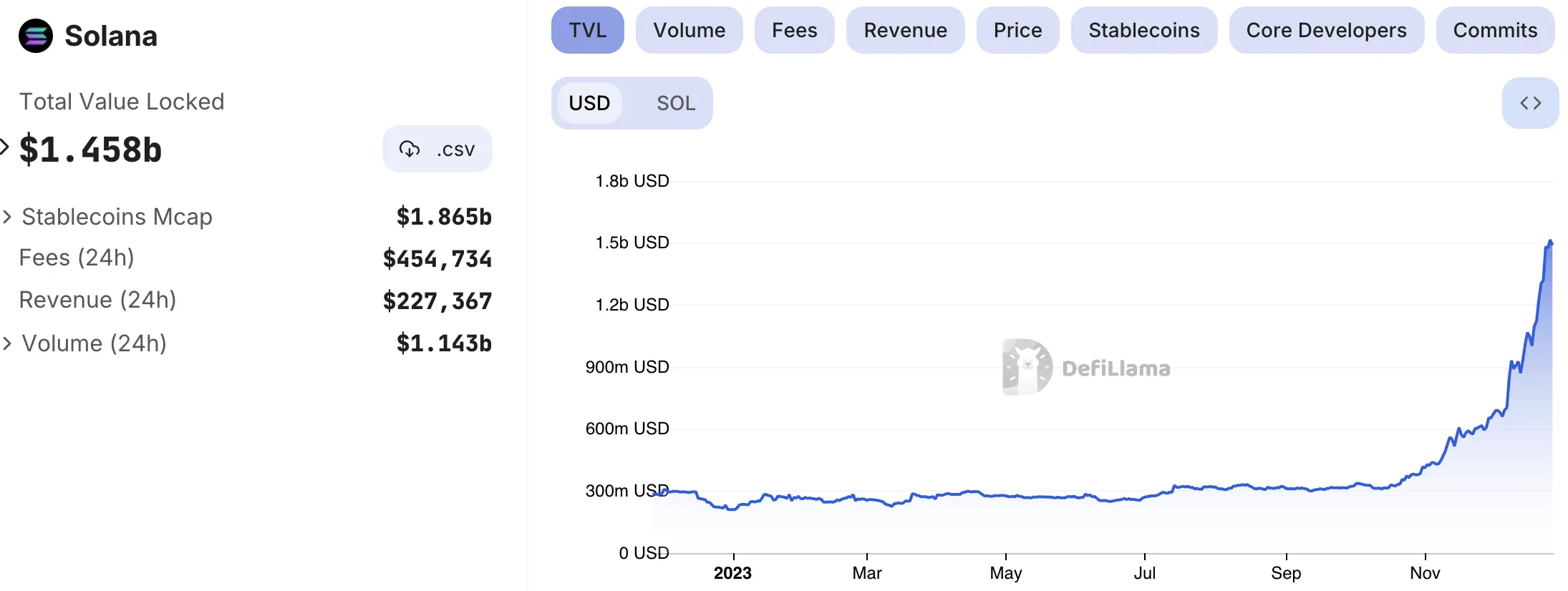Click the $227,367 revenue value
1568x591 pixels.
click(x=437, y=301)
